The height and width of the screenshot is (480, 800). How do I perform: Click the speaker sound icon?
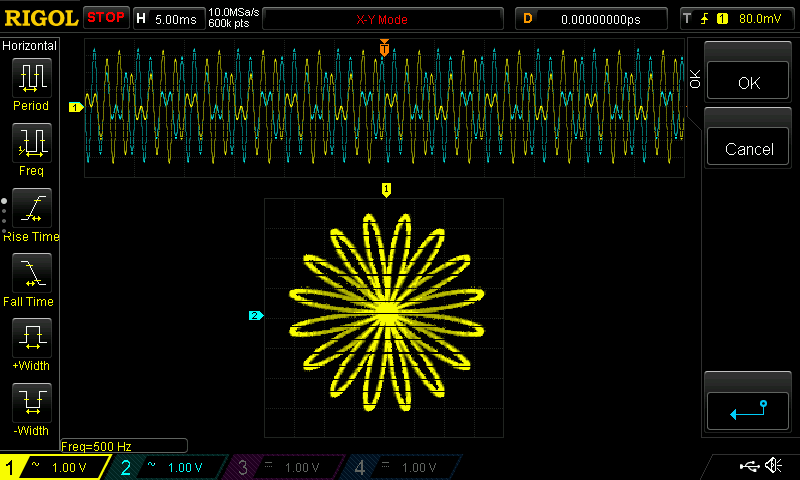773,466
